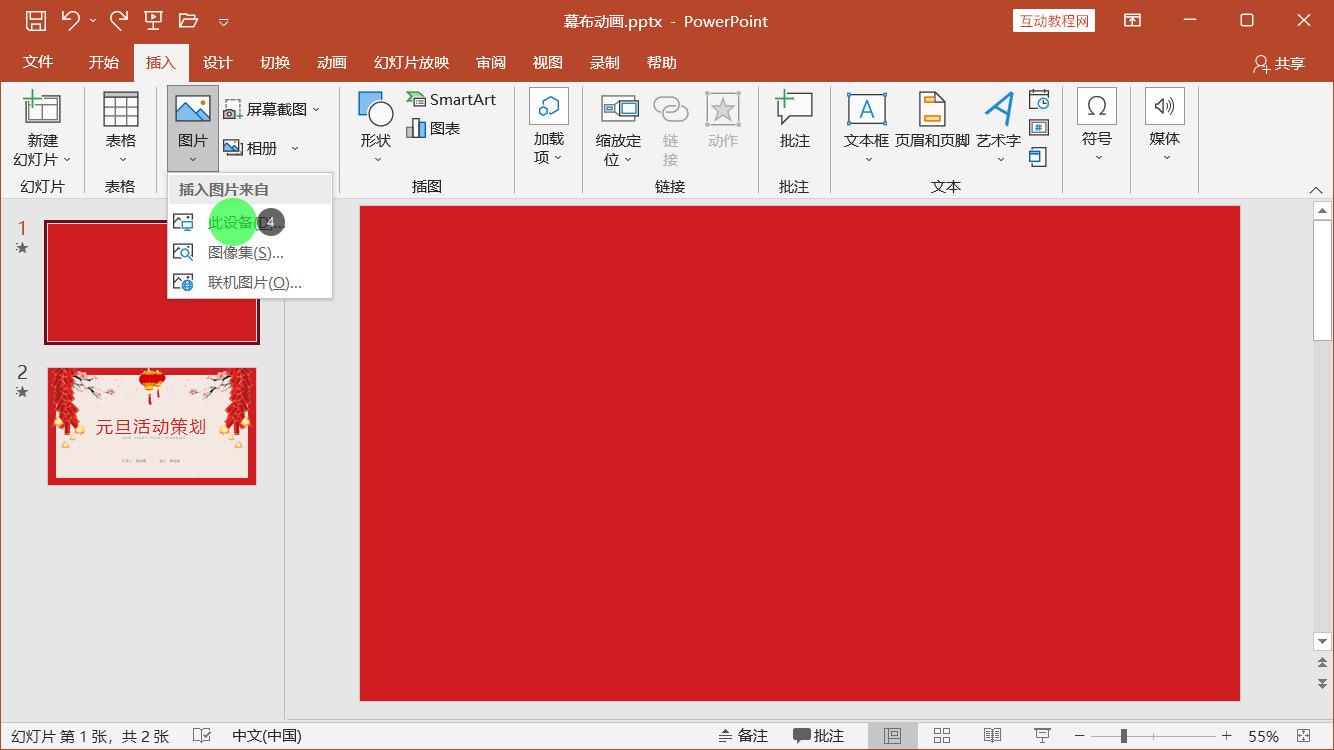
Task: Switch to the 切换 transitions tab
Action: 275,62
